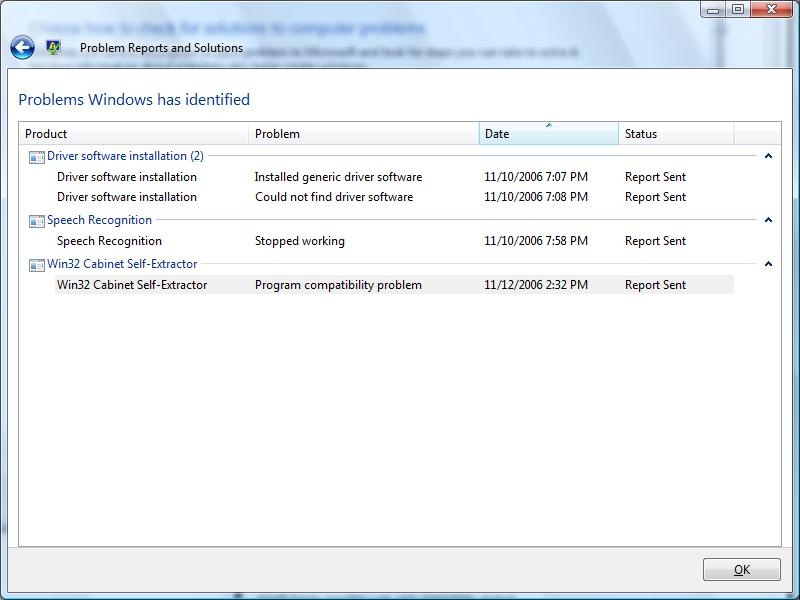Collapse the Driver software installation group chevron
Viewport: 800px width, 600px height.
768,156
